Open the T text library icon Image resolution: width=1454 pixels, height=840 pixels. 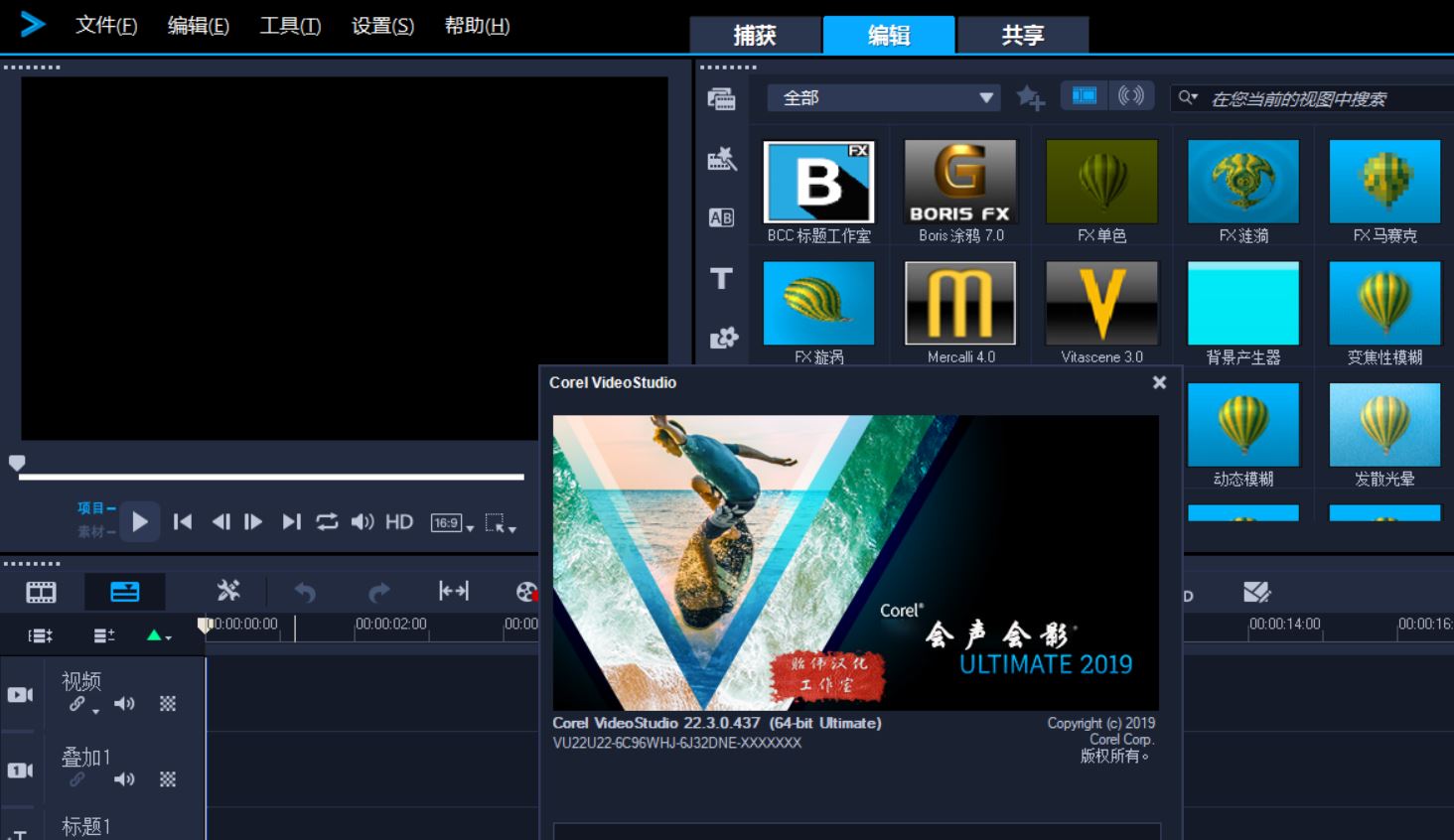[721, 279]
